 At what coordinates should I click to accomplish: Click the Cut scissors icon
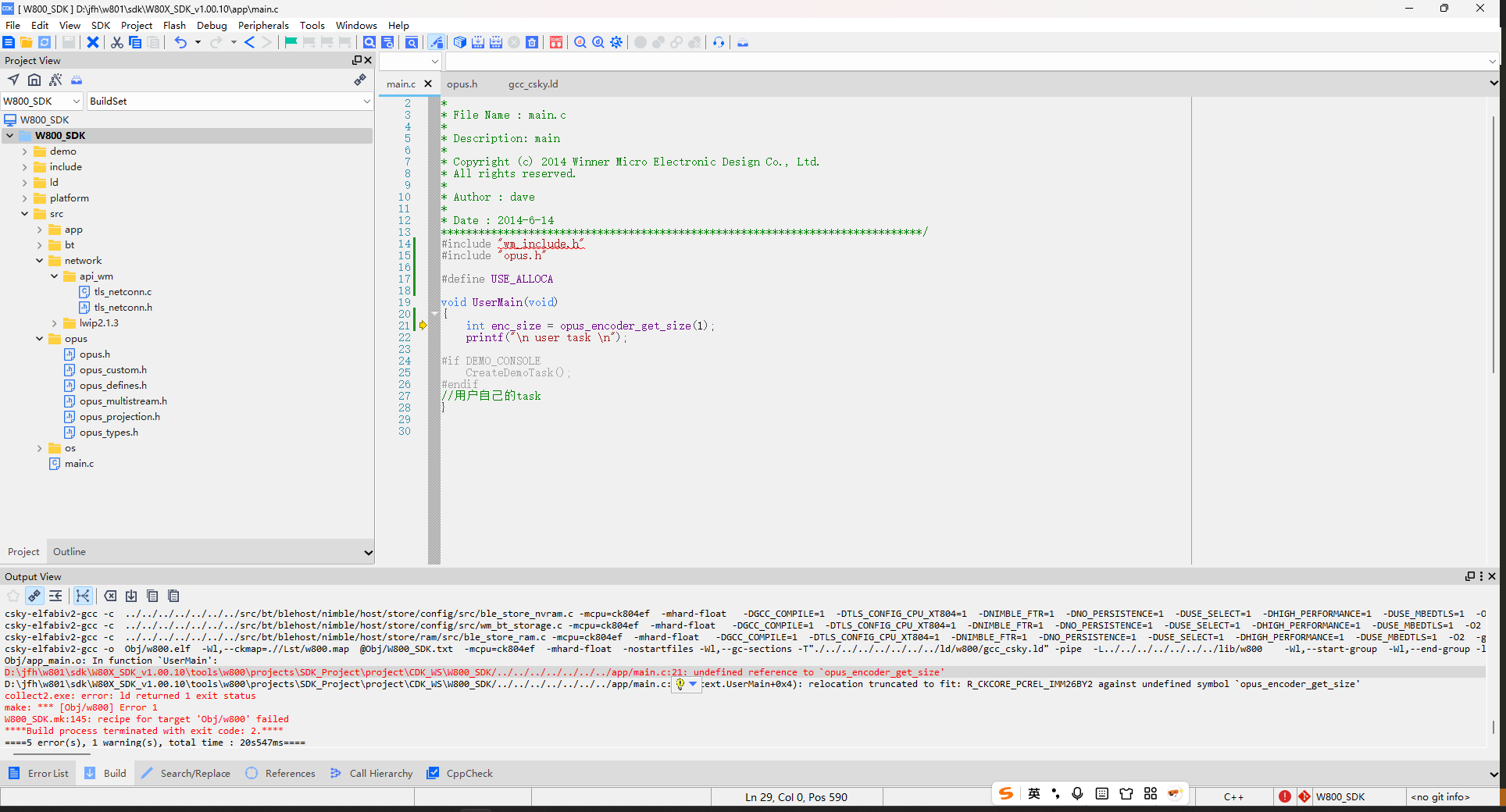click(x=116, y=42)
